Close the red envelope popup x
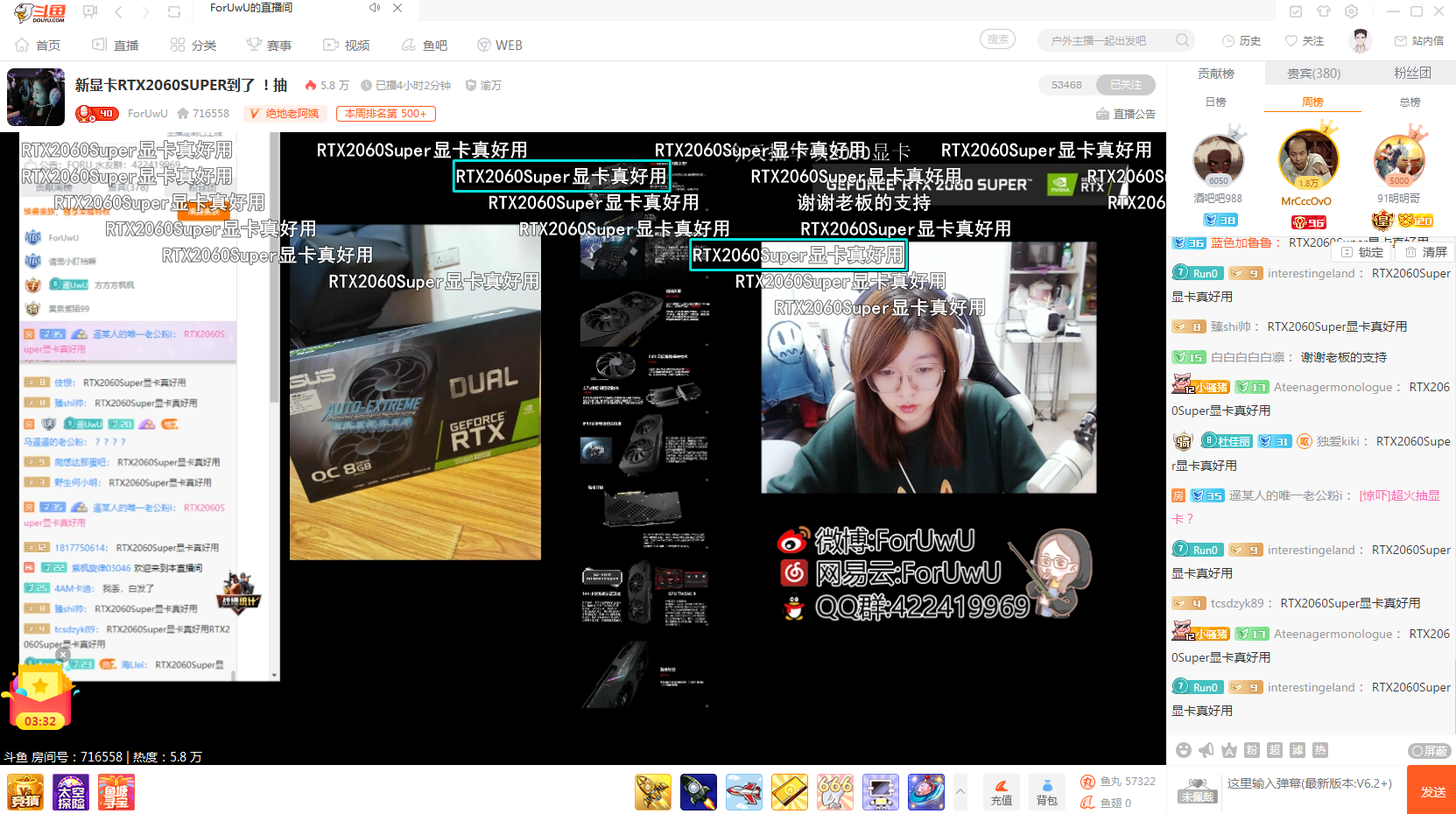Viewport: 1456px width, 814px height. pyautogui.click(x=63, y=654)
